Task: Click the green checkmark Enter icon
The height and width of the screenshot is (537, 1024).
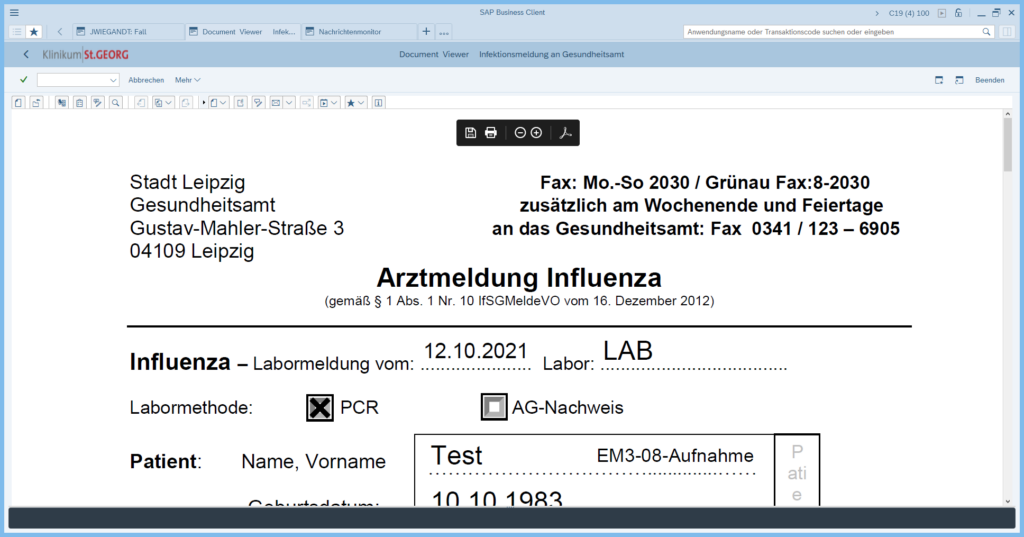Action: (x=24, y=80)
